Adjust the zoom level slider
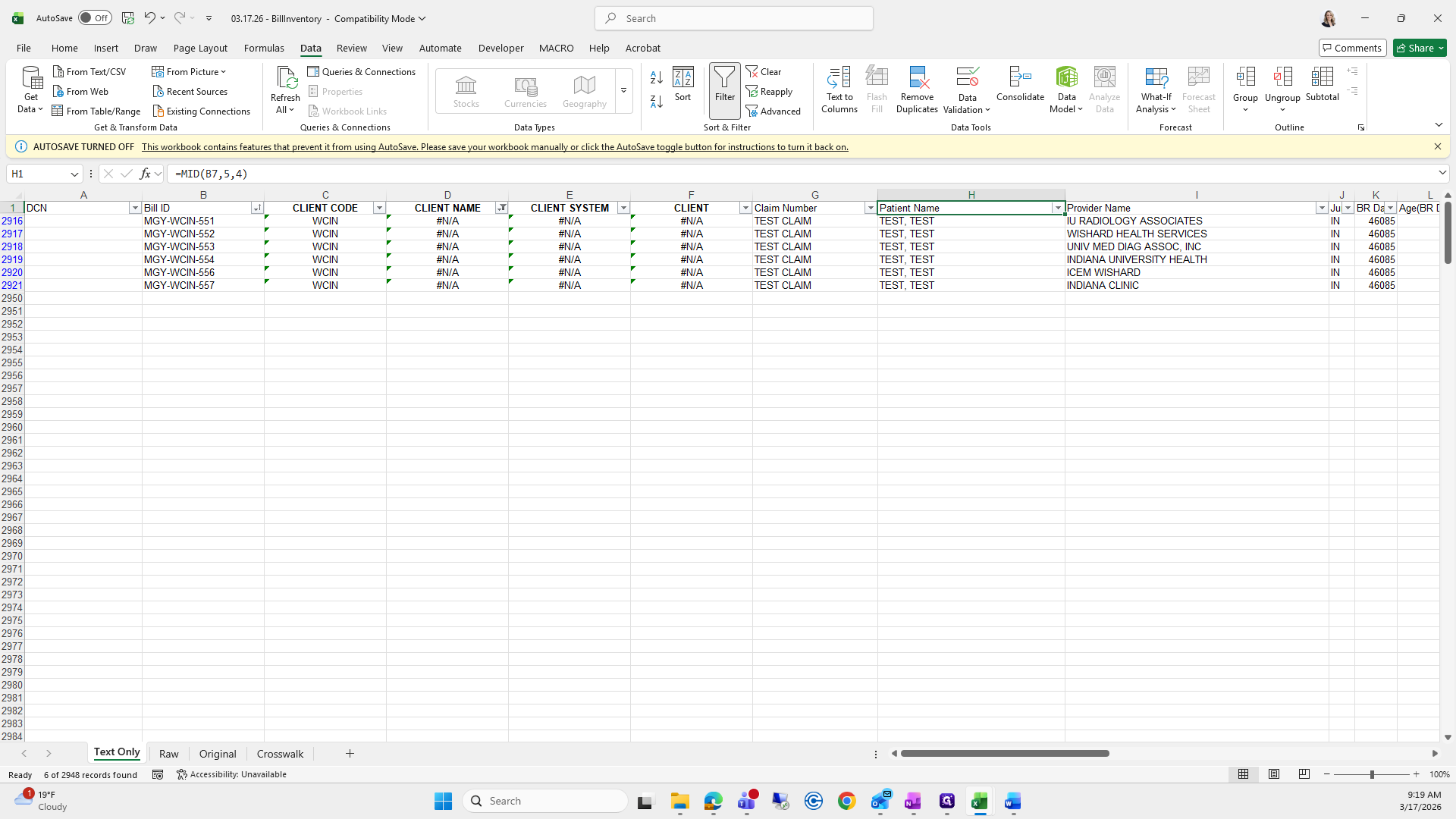 [1371, 774]
